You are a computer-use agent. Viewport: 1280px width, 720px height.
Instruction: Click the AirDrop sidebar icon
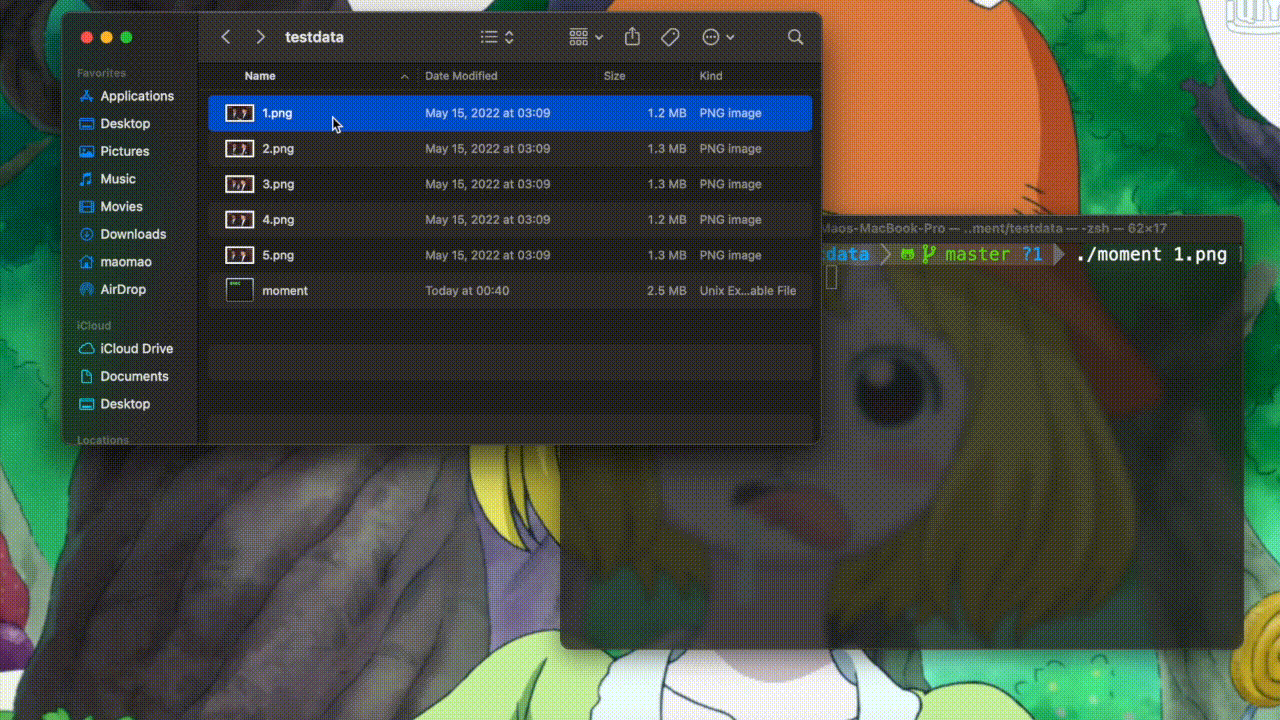[x=87, y=289]
